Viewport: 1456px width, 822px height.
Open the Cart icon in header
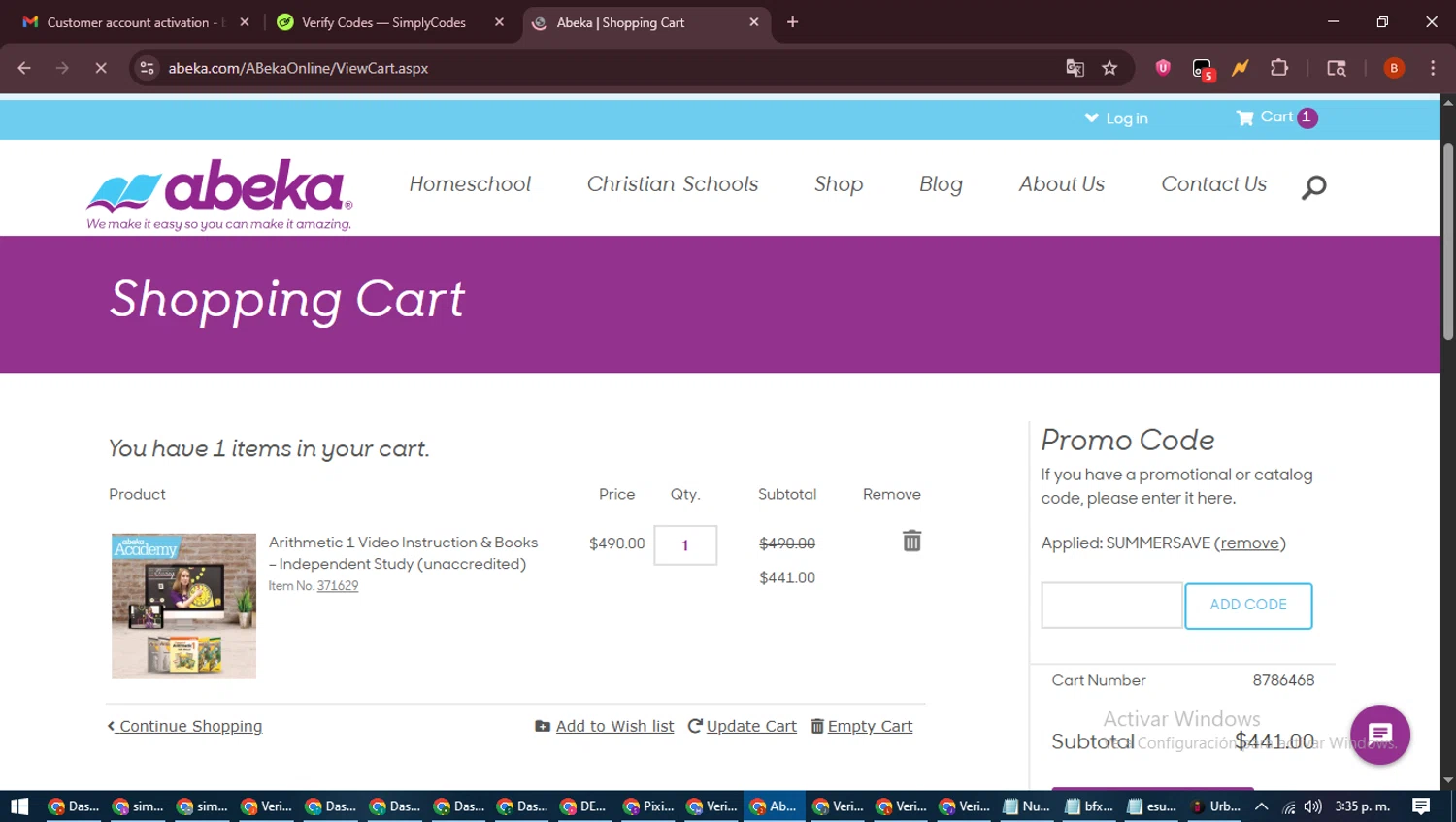pyautogui.click(x=1275, y=117)
